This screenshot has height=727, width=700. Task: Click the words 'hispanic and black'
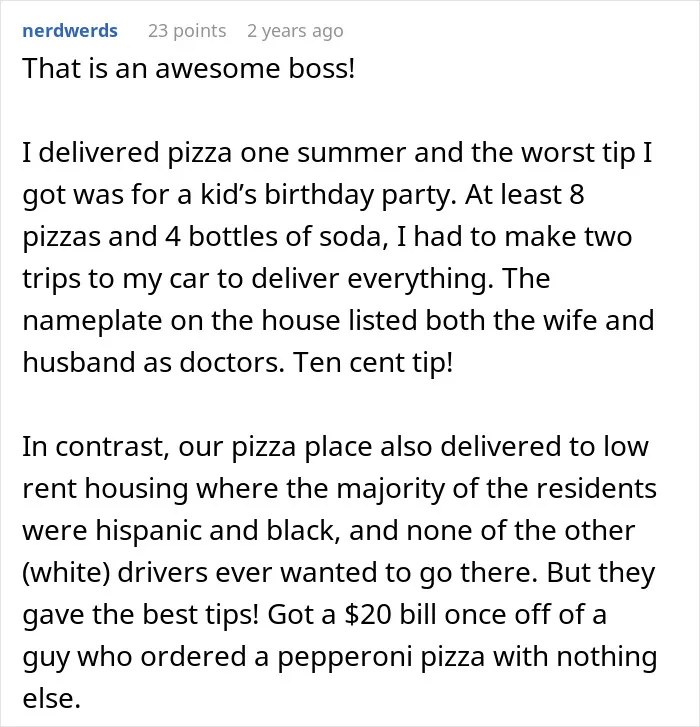click(x=215, y=531)
